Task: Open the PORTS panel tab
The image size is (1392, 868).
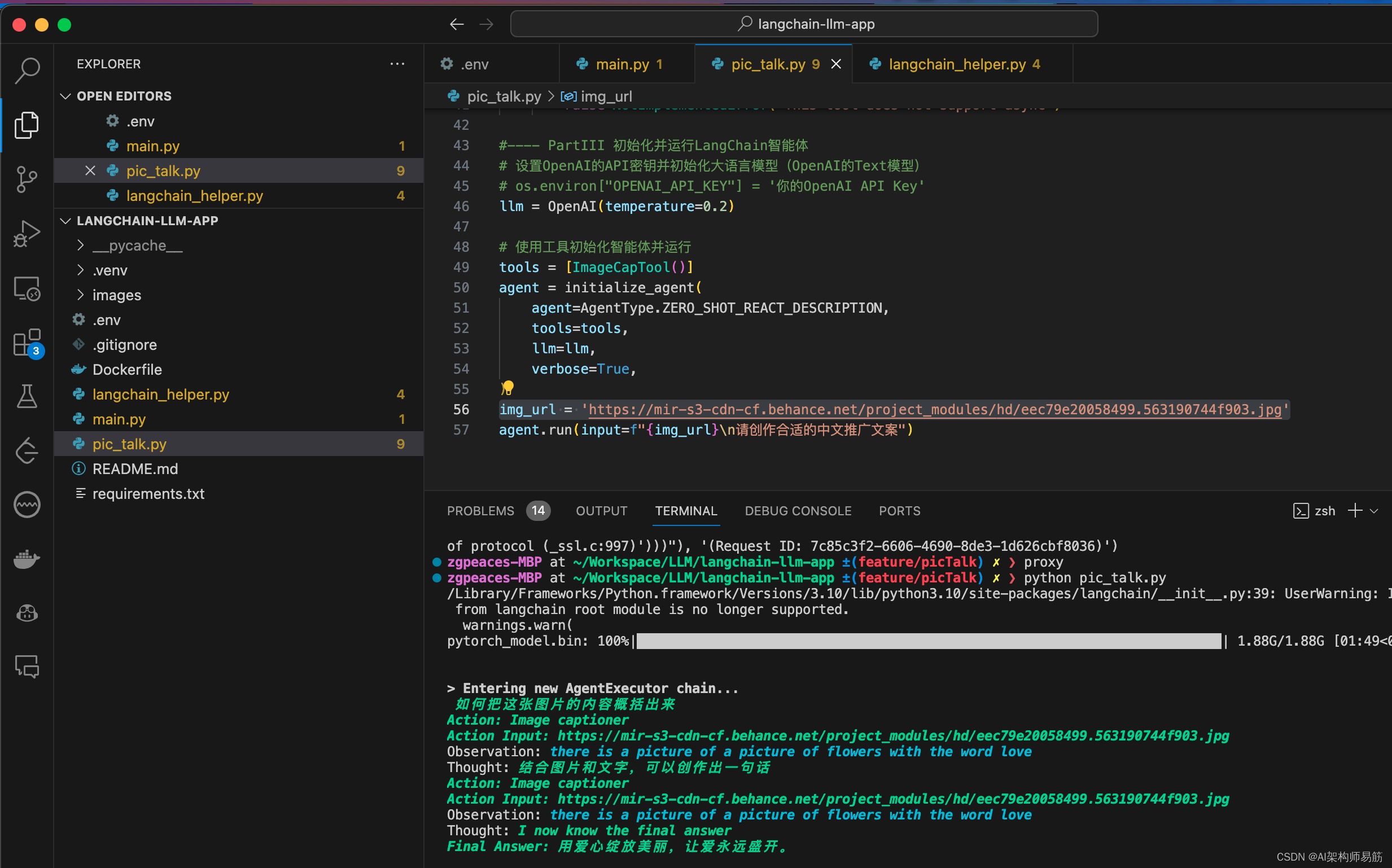Action: 899,510
